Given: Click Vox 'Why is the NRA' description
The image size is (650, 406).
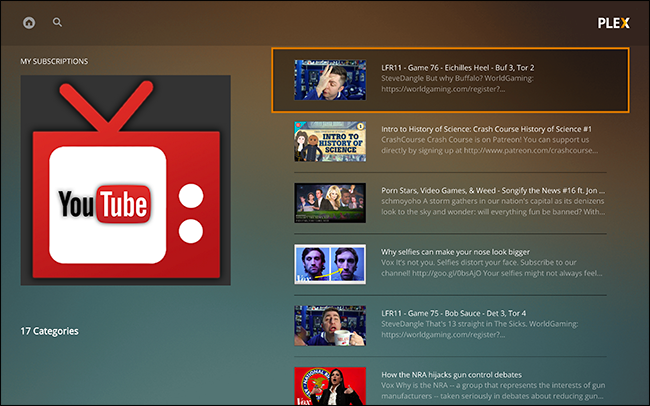Looking at the screenshot, I should click(493, 390).
